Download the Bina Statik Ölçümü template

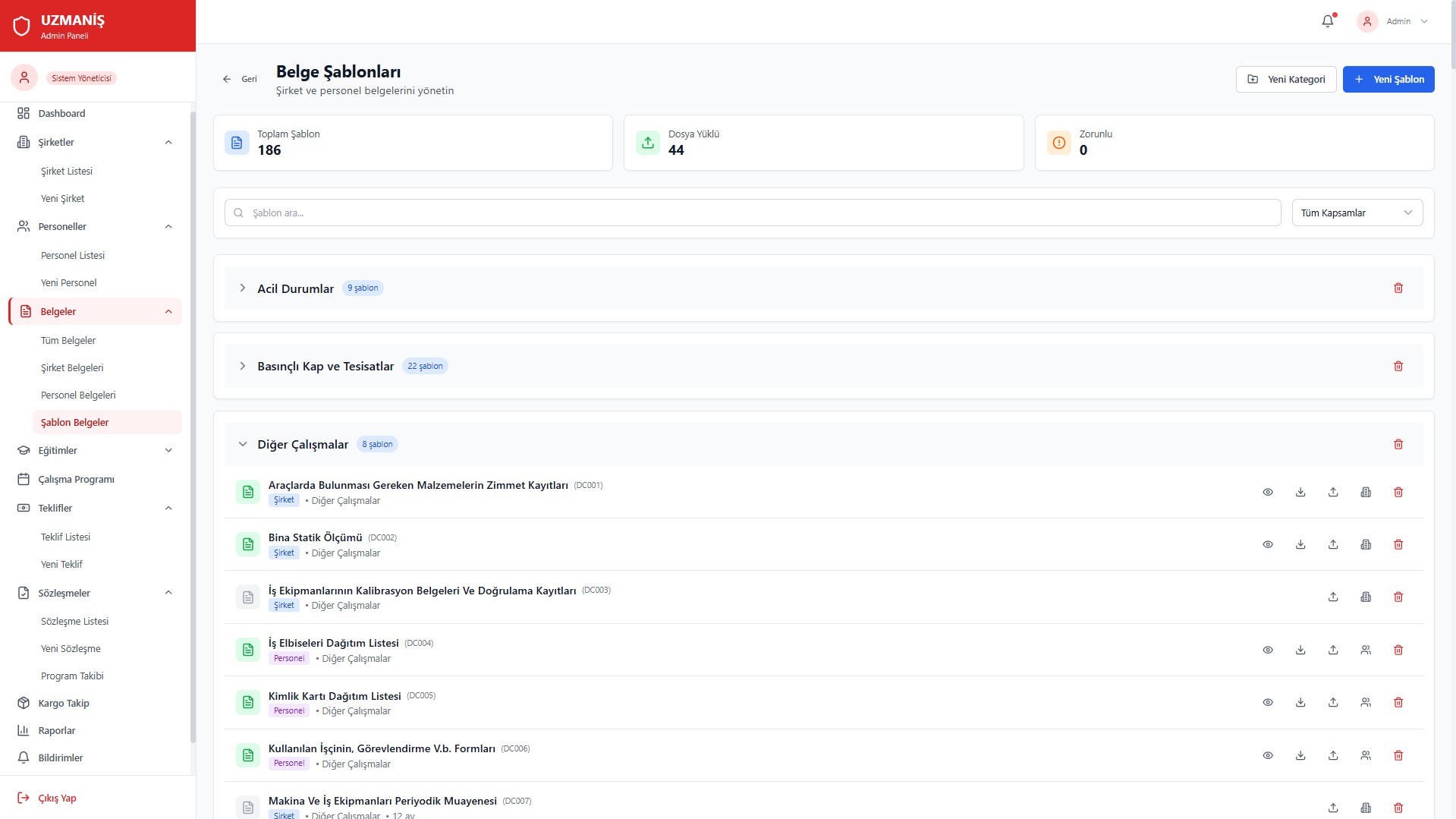click(x=1300, y=545)
